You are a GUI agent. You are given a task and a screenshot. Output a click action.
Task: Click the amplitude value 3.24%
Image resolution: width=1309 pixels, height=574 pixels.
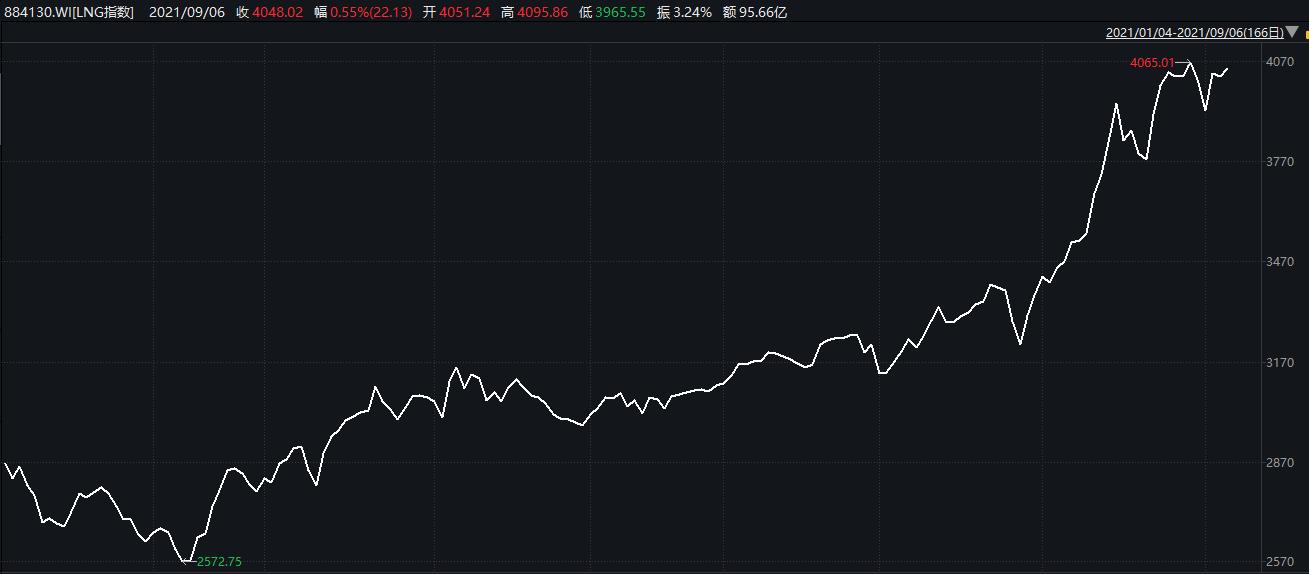(694, 12)
